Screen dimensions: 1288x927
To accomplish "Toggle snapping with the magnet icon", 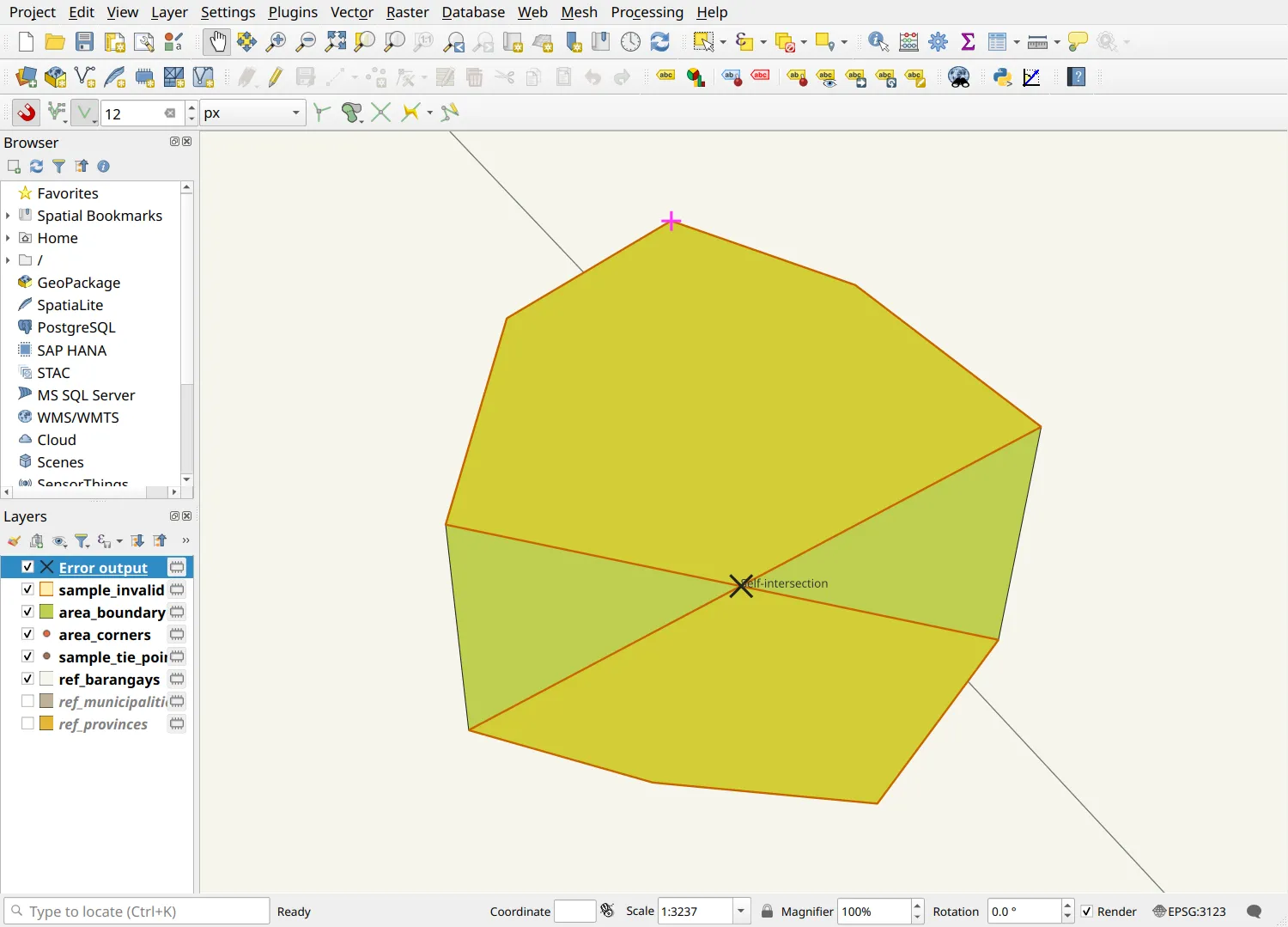I will 27,113.
